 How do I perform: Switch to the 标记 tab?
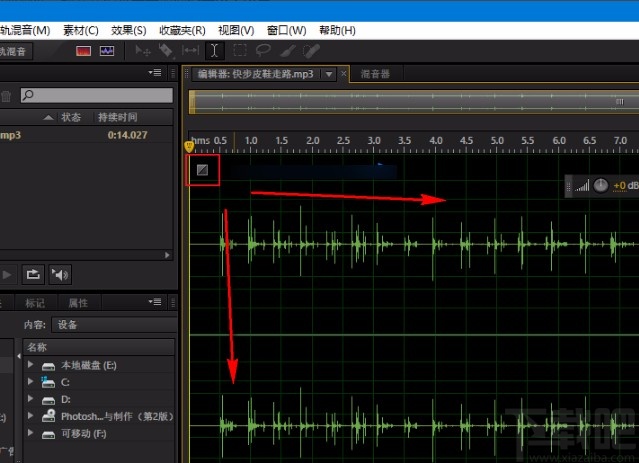35,303
